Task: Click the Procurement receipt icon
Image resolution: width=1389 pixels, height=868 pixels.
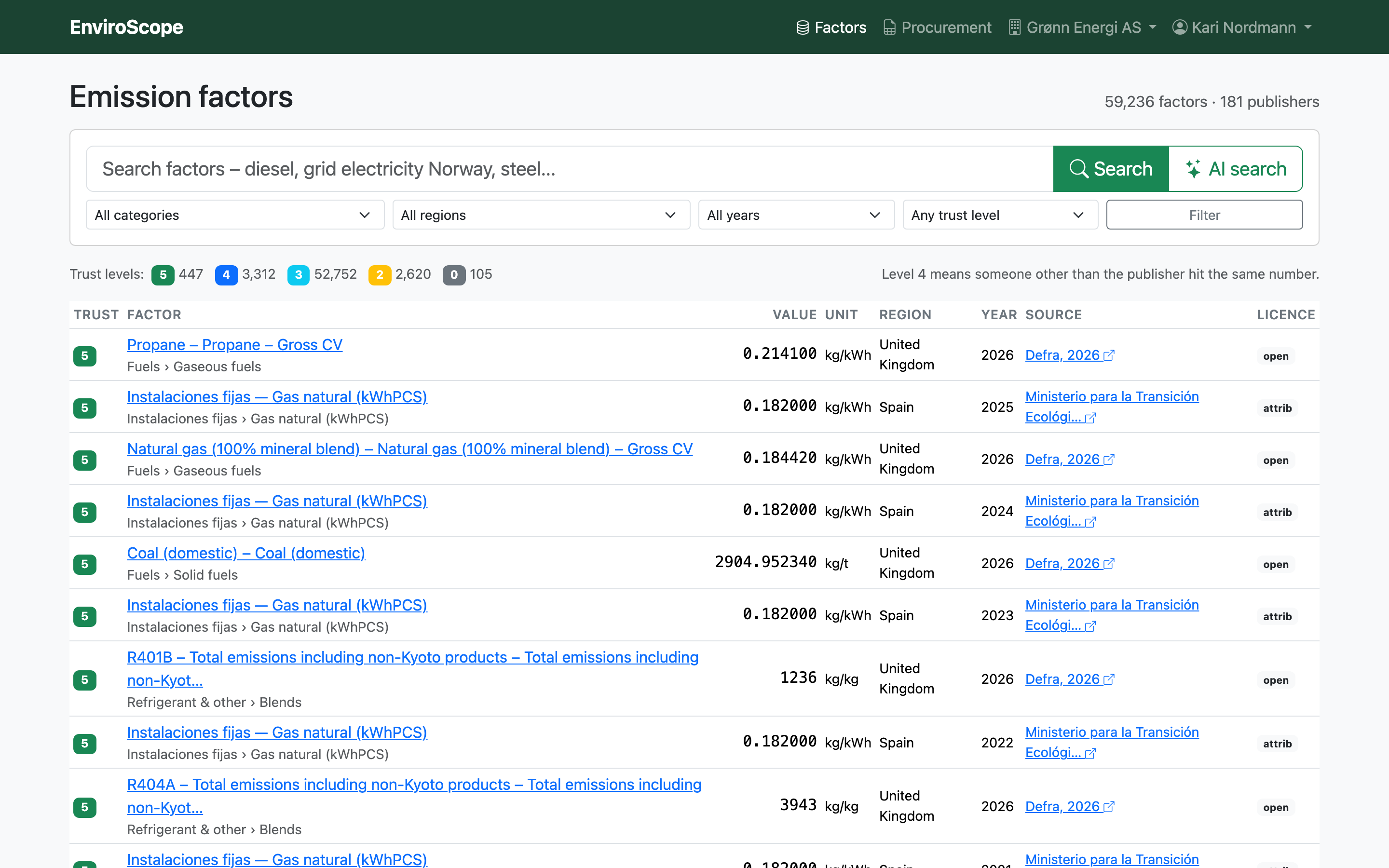Action: (889, 27)
